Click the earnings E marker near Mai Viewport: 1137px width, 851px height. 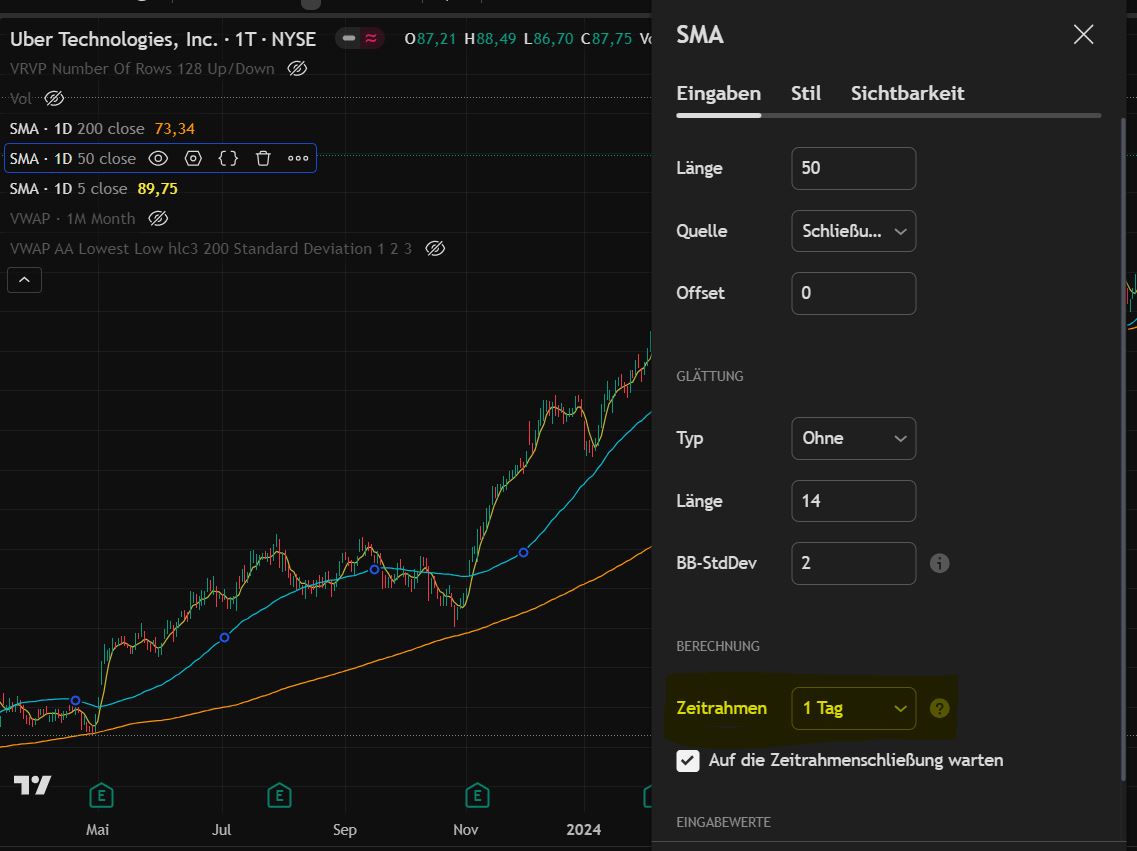click(x=102, y=795)
